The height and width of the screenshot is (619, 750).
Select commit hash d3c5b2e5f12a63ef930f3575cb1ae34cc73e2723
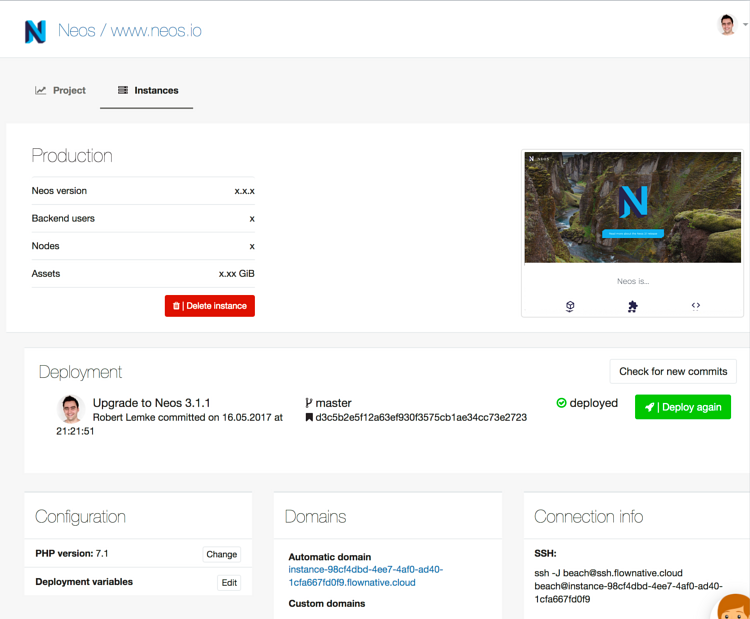pos(421,417)
